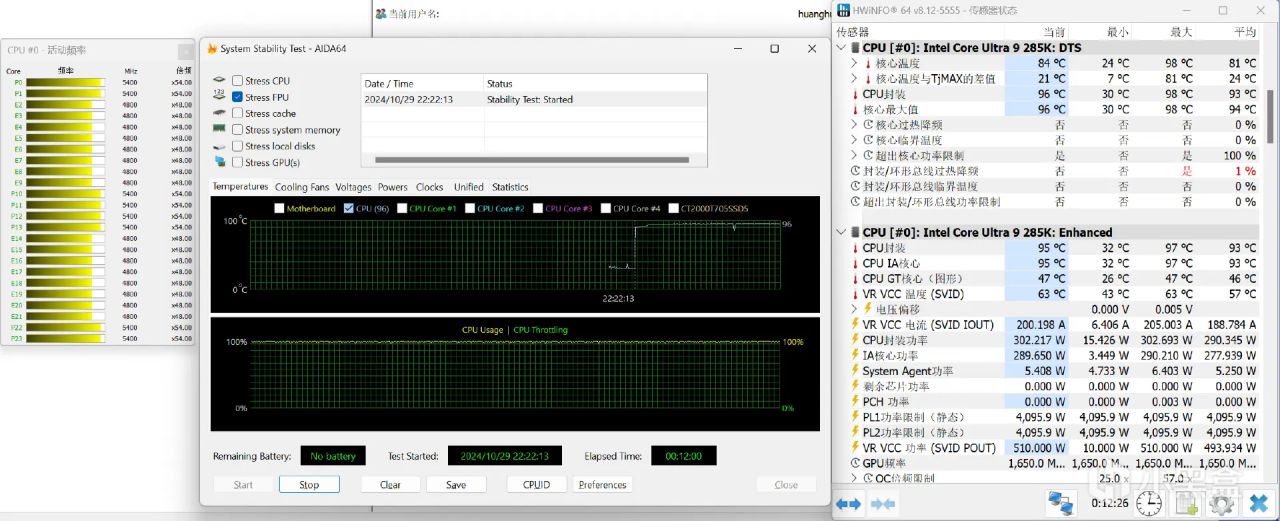Click thermometer icon of 核心温度 row

click(x=868, y=63)
